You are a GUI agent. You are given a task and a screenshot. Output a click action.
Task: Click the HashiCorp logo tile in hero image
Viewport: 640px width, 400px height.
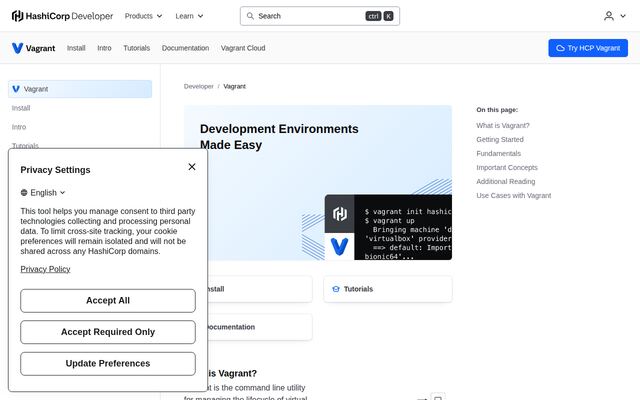(339, 214)
